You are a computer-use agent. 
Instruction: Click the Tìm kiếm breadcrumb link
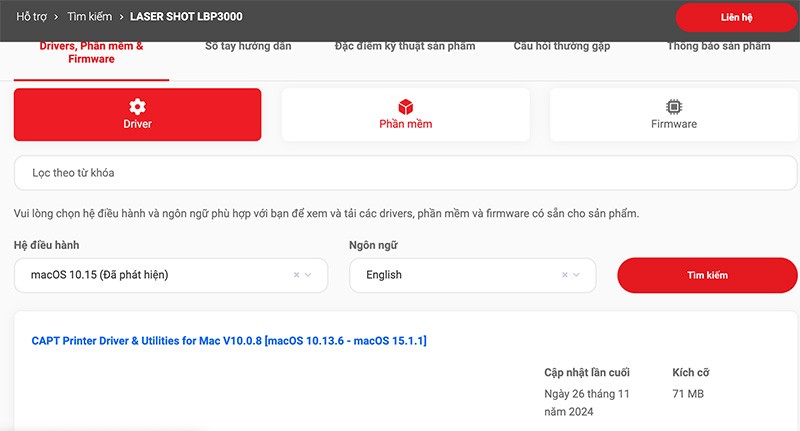click(x=90, y=17)
